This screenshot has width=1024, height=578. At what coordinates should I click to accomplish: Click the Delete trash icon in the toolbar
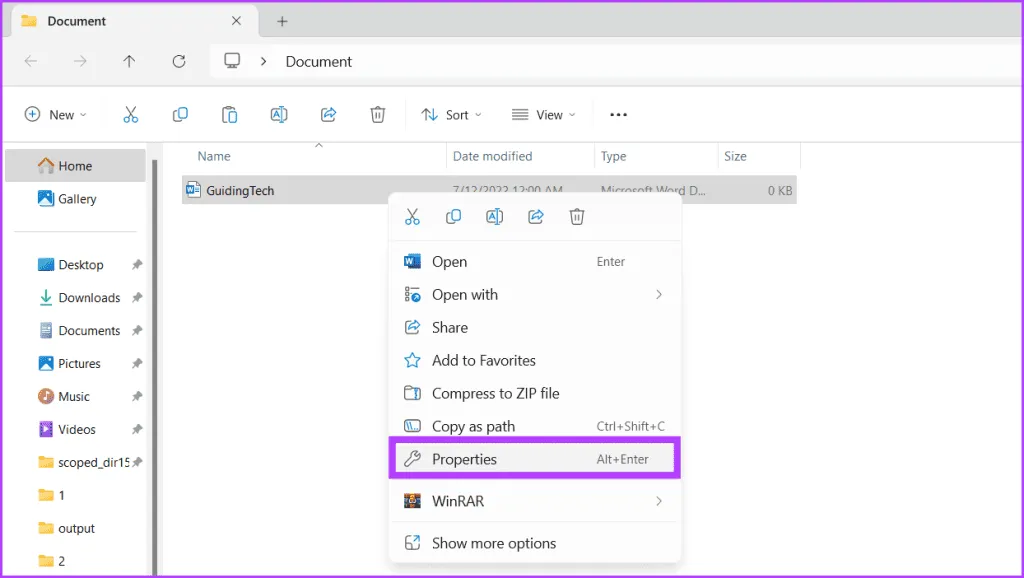pos(378,115)
